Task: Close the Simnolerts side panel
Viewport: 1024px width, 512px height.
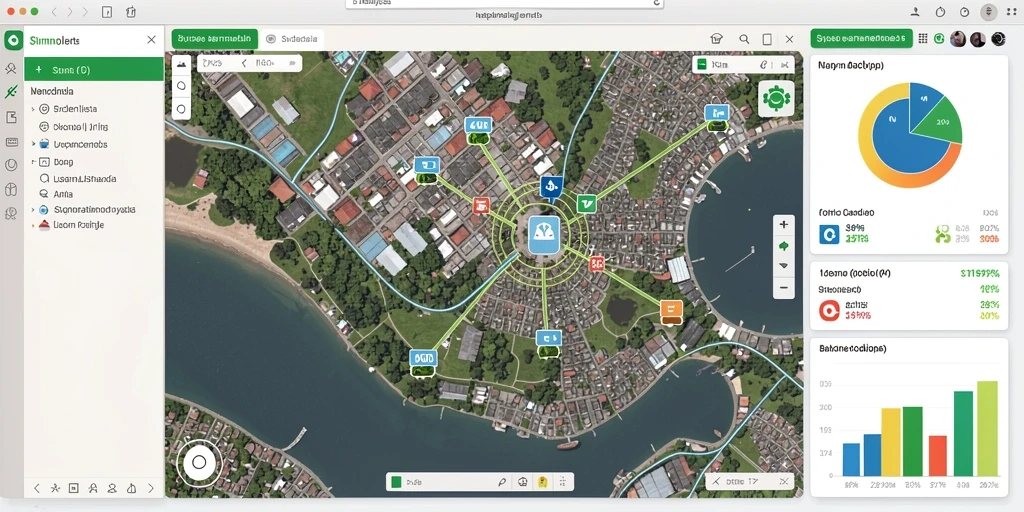Action: tap(152, 40)
